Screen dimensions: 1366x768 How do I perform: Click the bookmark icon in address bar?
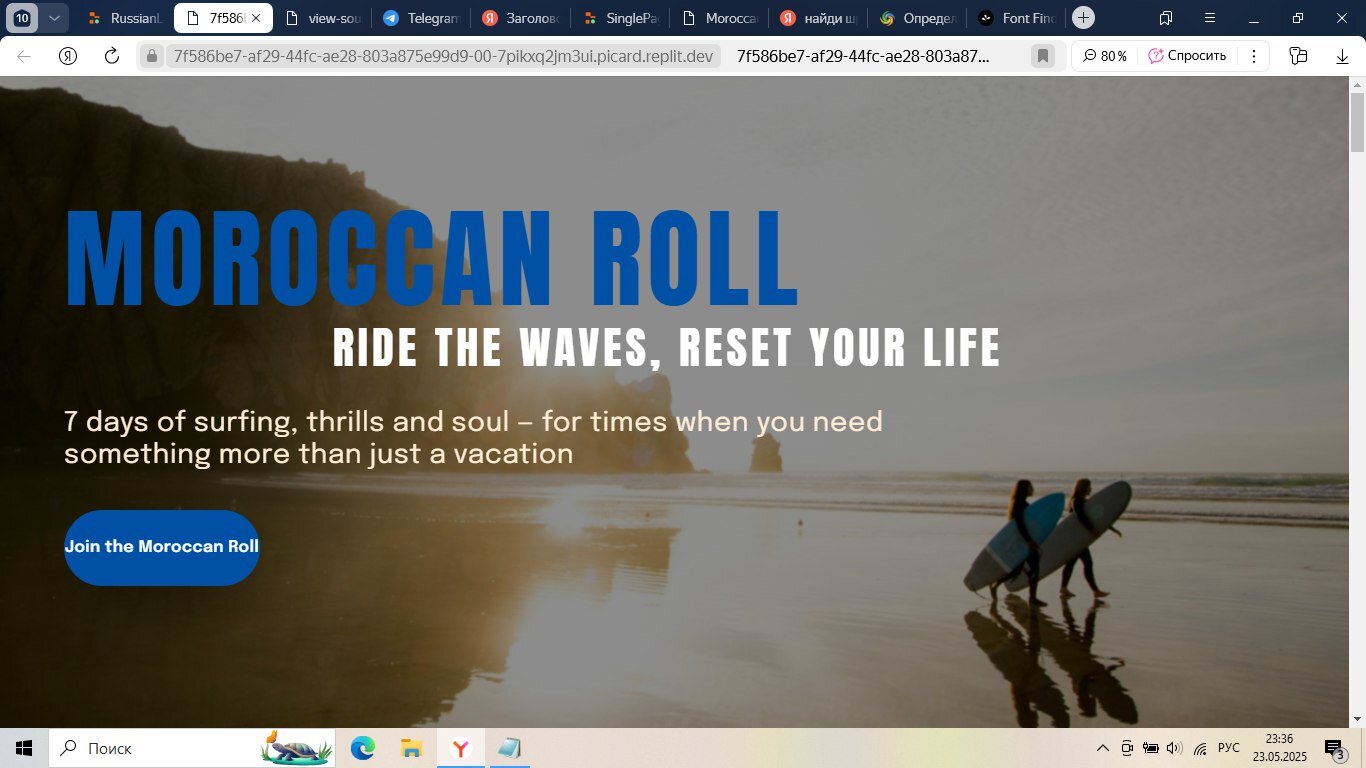(1042, 56)
